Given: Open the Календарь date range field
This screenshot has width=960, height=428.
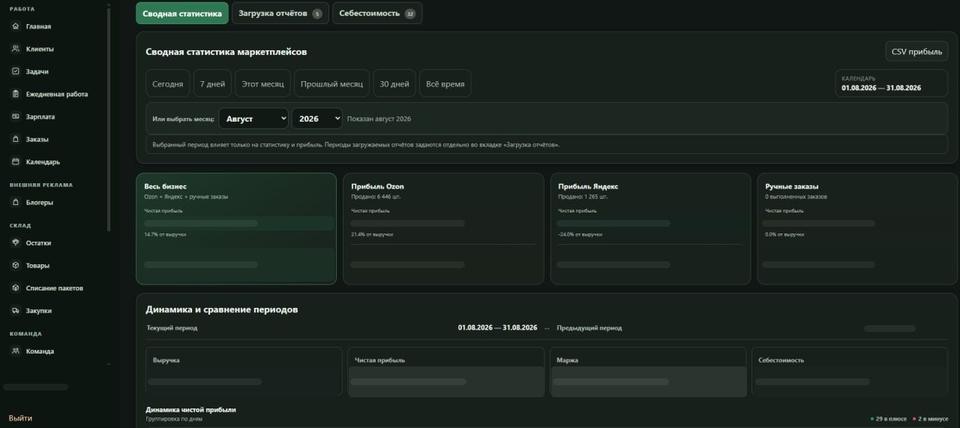Looking at the screenshot, I should pos(891,83).
